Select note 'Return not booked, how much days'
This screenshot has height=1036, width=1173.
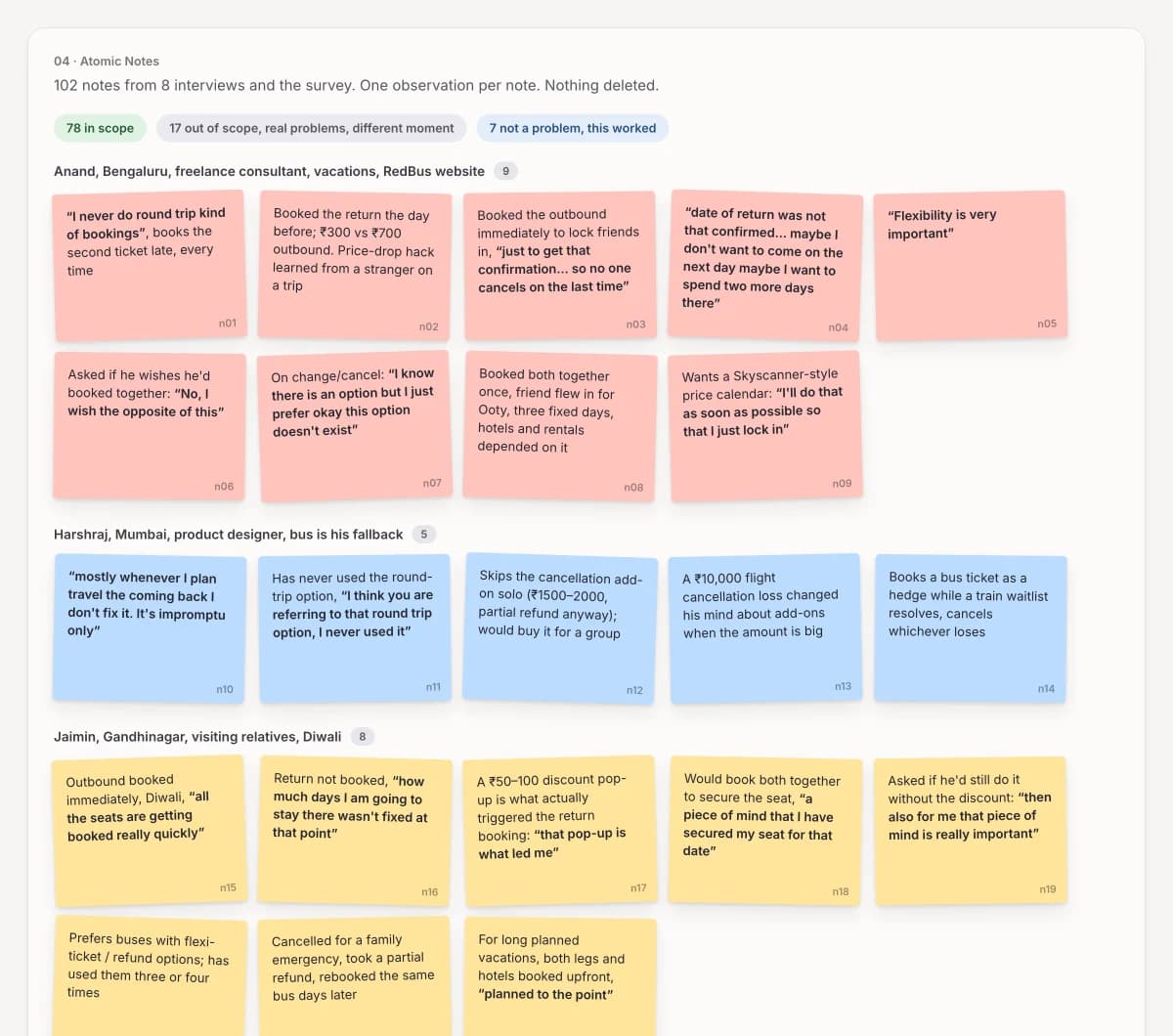tap(355, 831)
